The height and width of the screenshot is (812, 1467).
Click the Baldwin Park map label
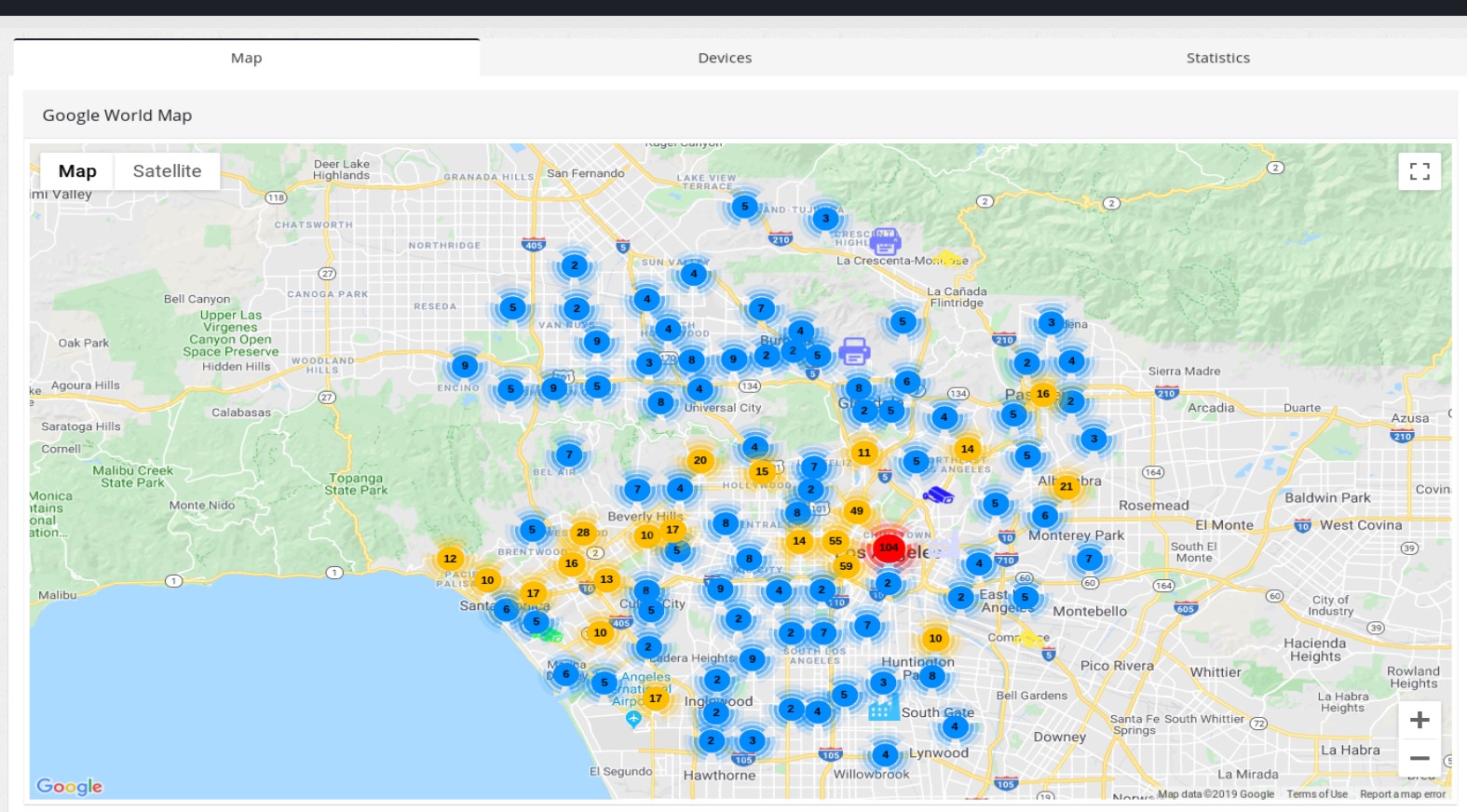point(1327,498)
